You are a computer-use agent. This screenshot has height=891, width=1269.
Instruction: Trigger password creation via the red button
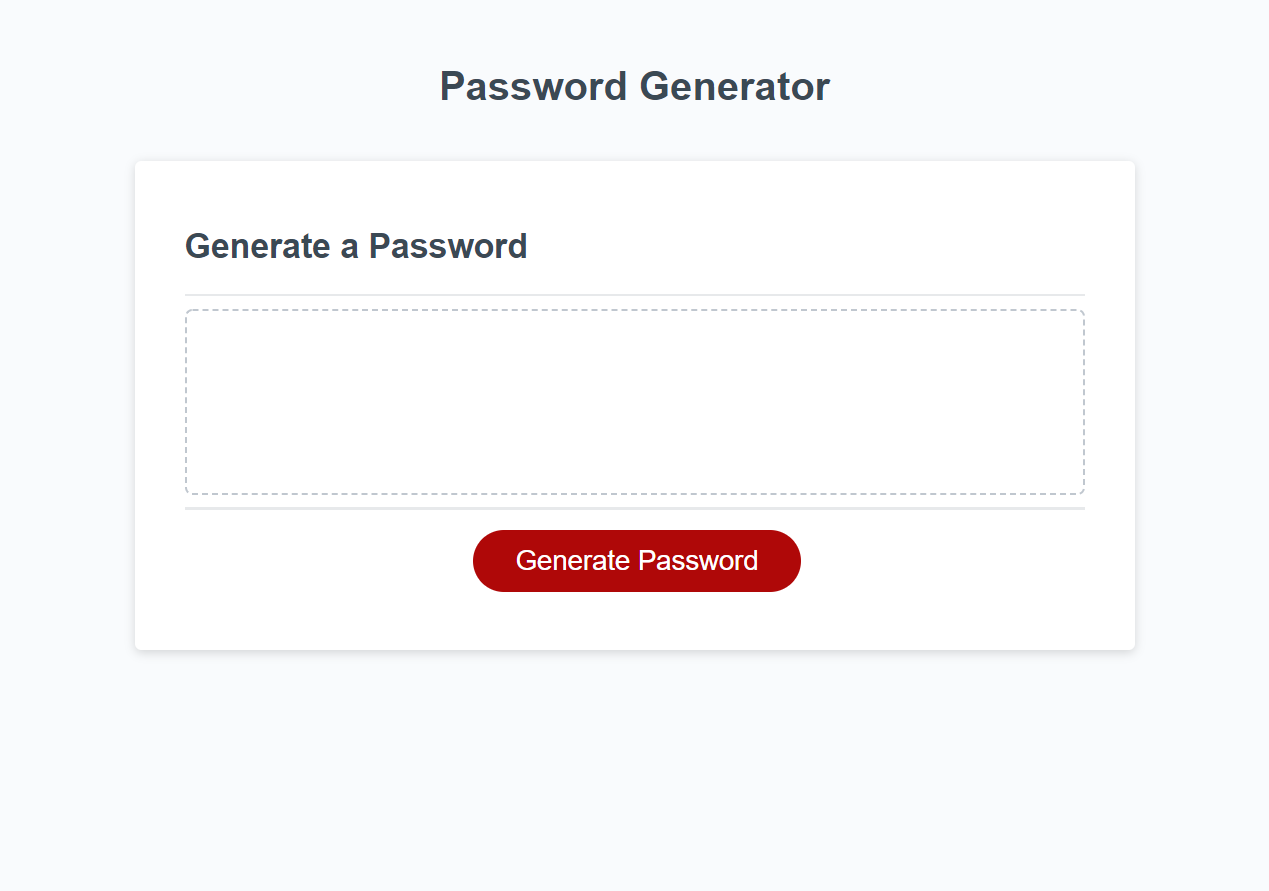pos(636,561)
